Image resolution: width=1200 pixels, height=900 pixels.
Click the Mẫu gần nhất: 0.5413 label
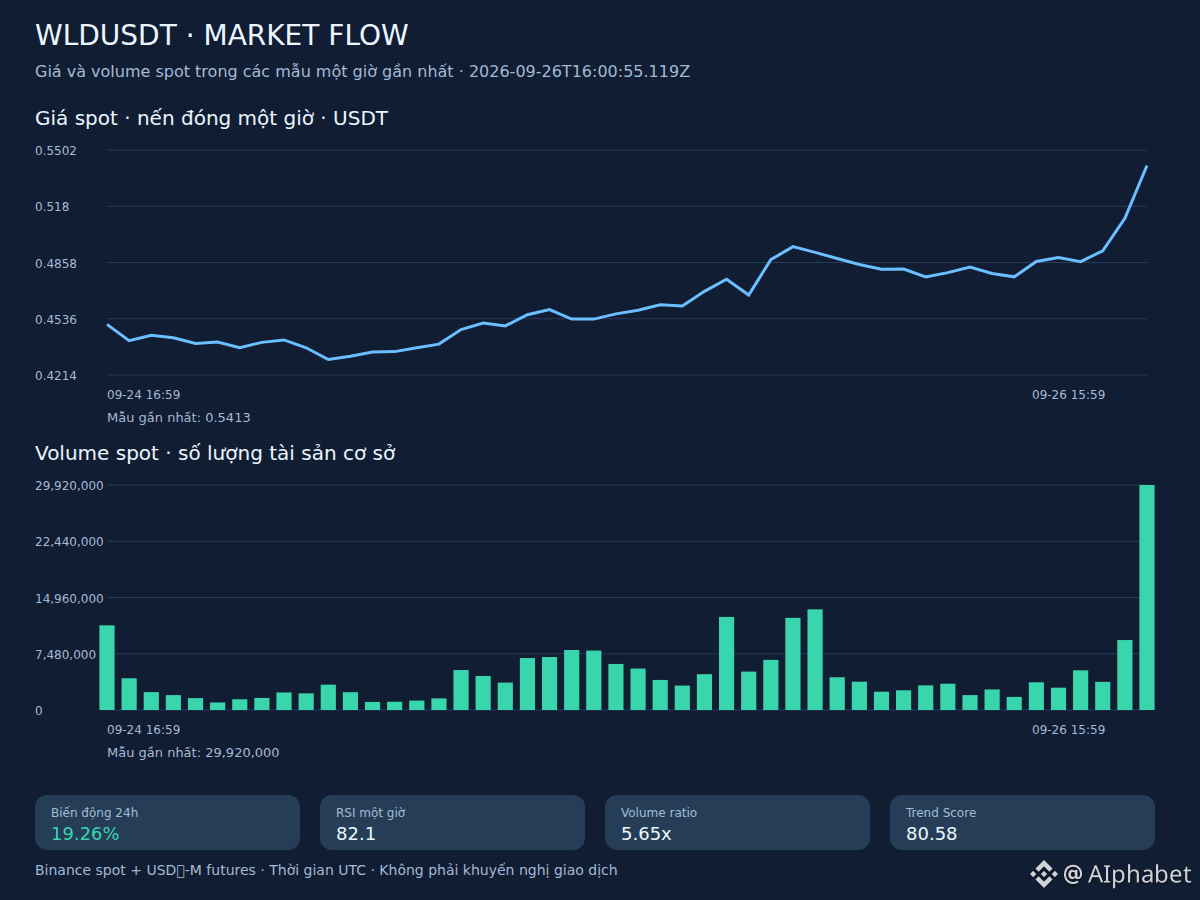(x=179, y=418)
